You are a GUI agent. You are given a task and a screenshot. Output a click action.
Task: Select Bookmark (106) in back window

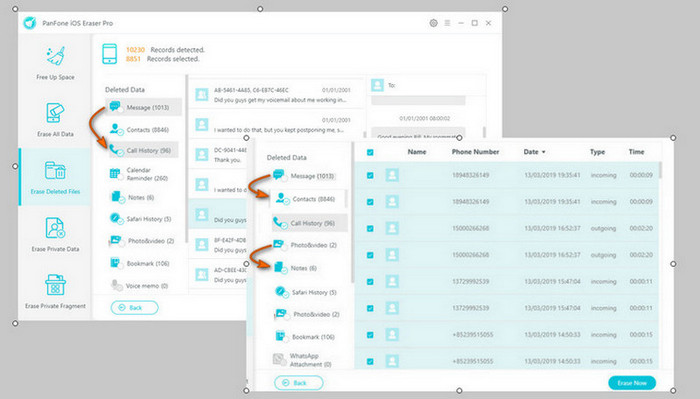tap(140, 263)
